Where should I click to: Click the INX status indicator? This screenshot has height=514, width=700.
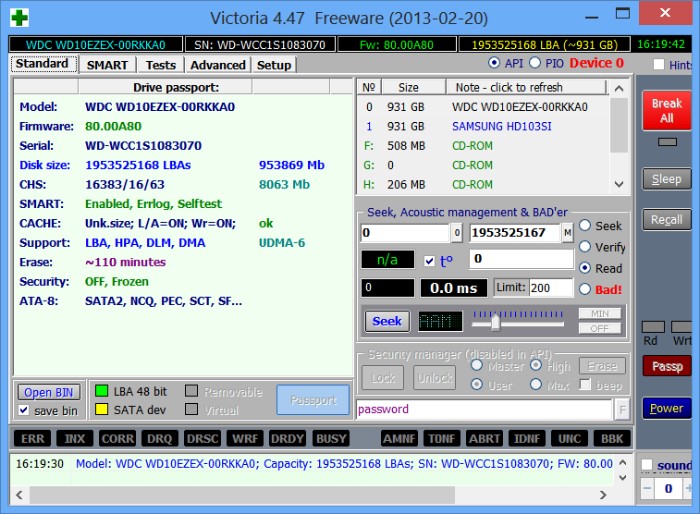point(75,439)
